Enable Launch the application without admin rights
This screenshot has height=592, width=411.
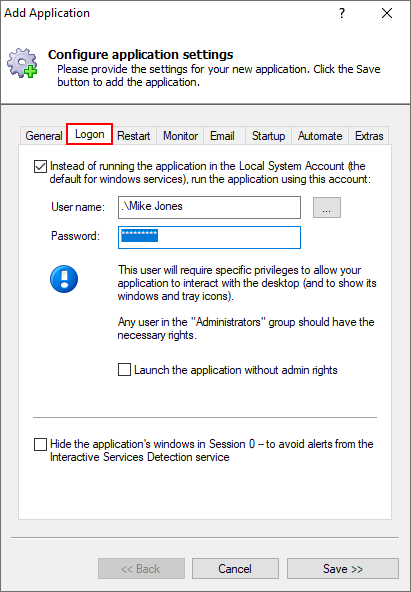[125, 370]
